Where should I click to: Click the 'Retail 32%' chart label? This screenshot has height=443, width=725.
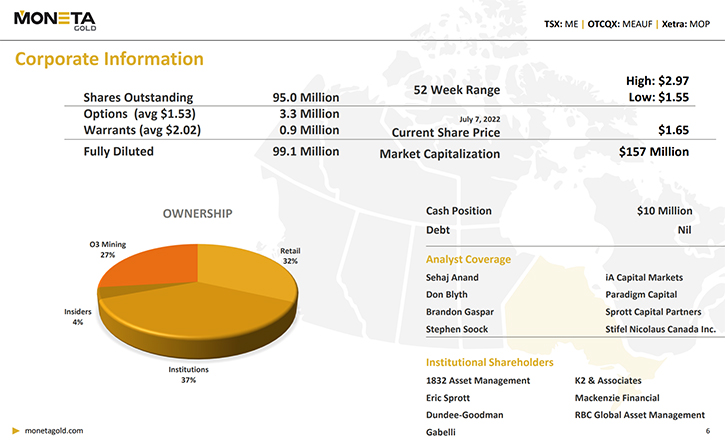point(290,256)
